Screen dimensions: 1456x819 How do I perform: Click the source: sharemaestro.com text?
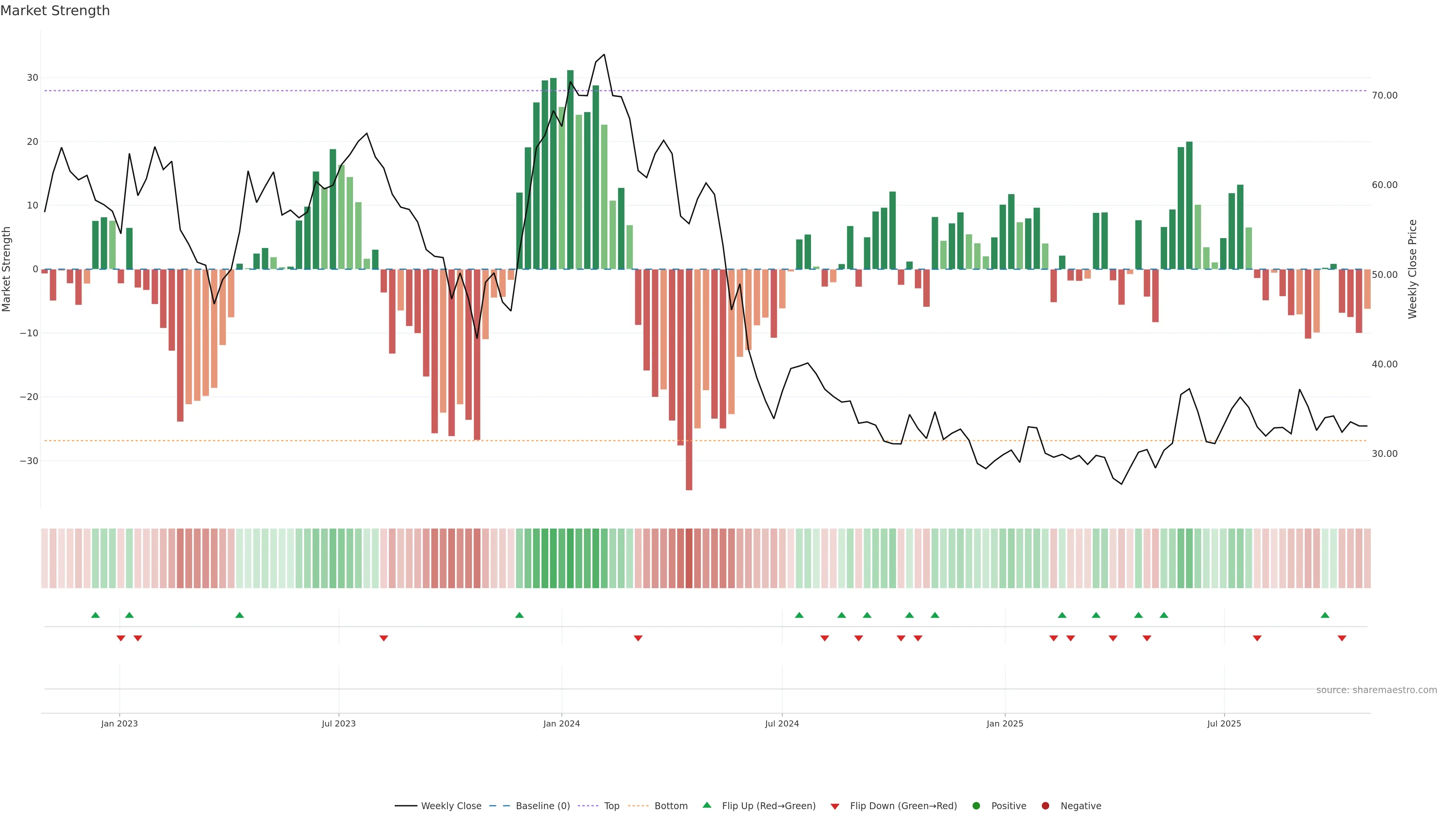click(x=1376, y=690)
